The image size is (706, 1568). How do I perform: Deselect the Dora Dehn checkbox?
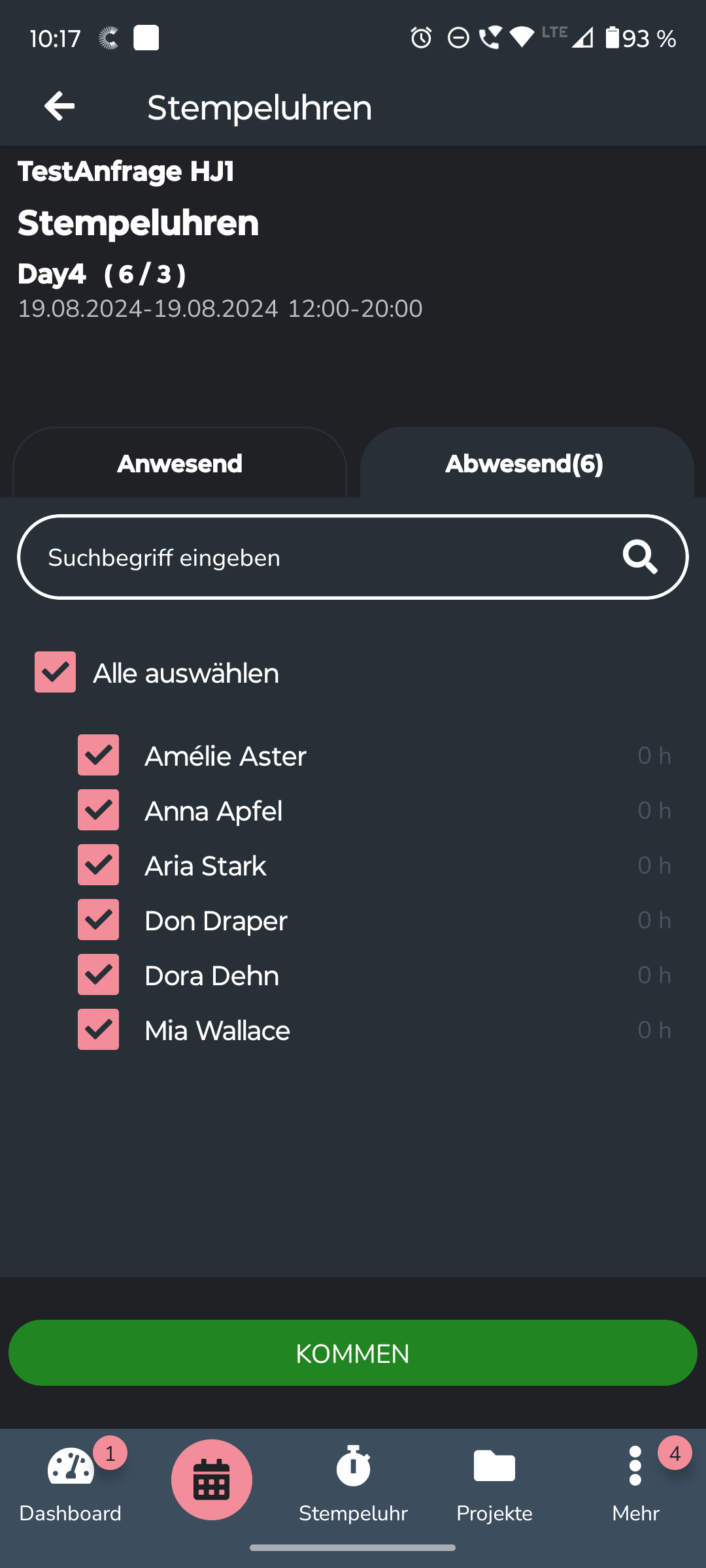99,975
